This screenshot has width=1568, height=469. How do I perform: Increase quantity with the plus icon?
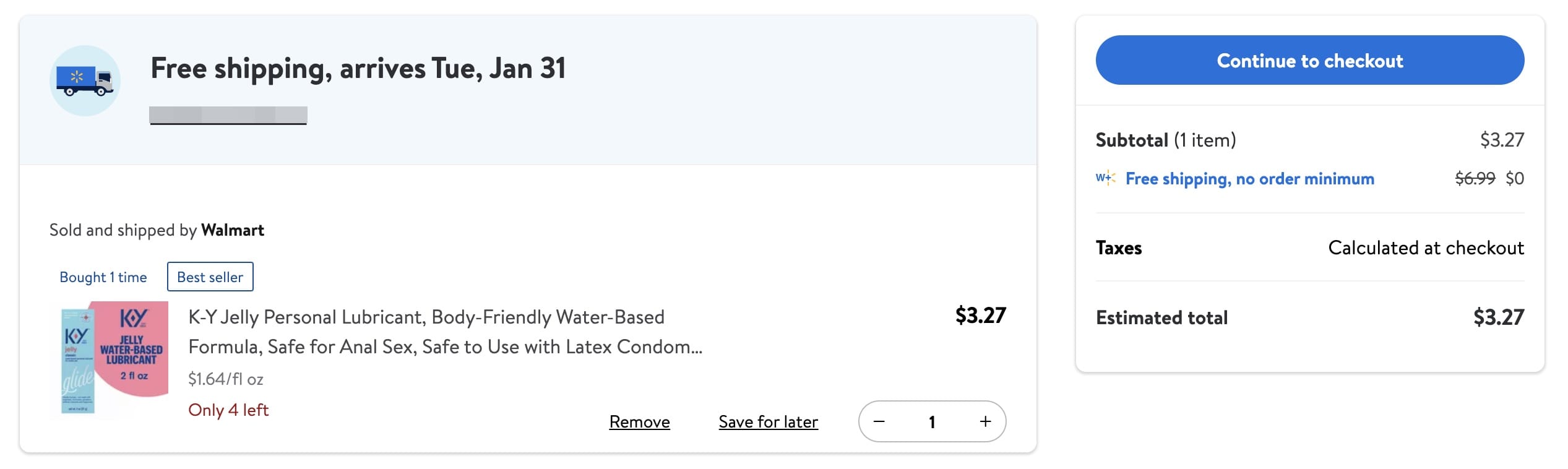coord(985,421)
